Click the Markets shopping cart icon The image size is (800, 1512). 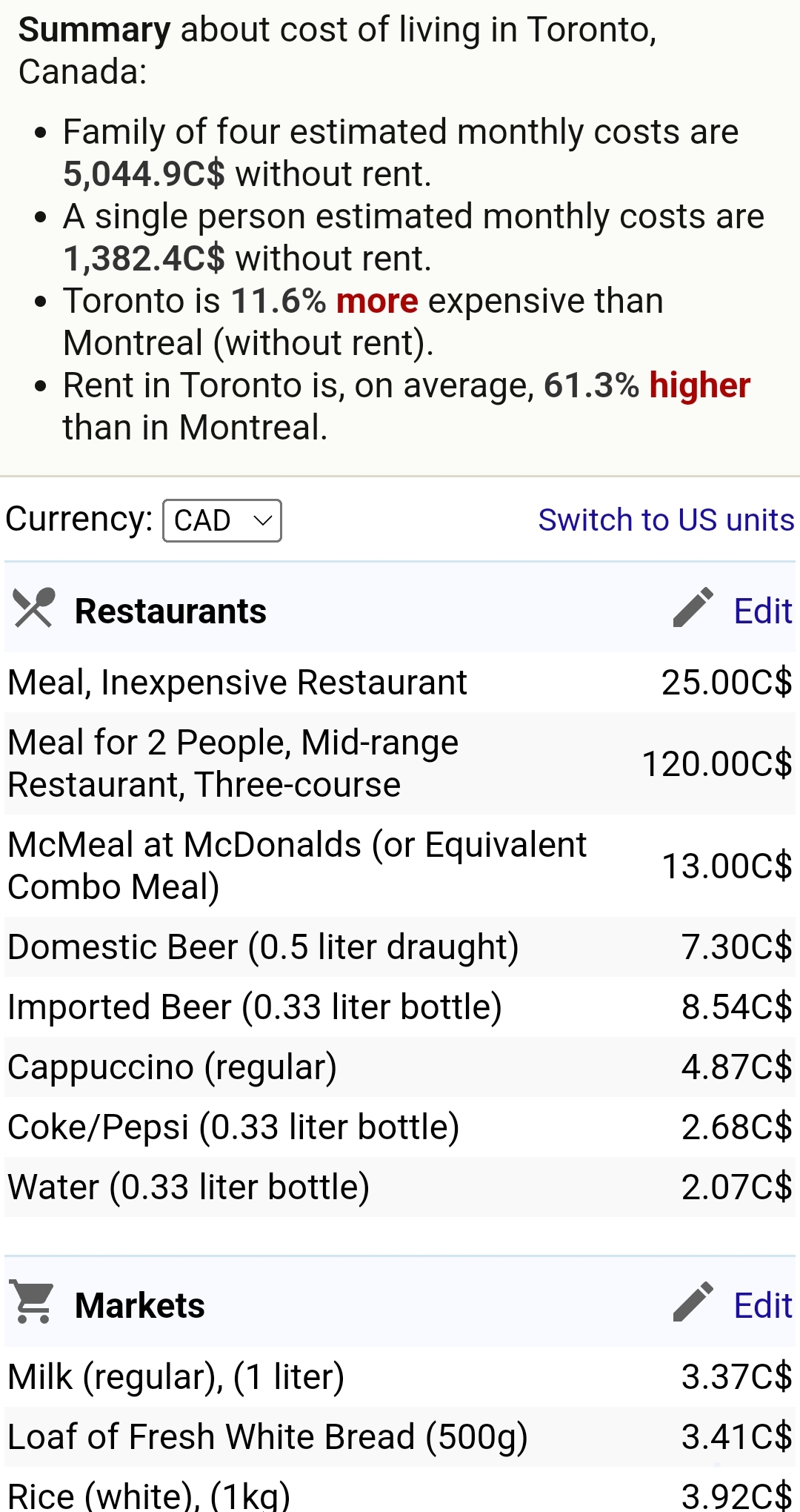point(33,1302)
